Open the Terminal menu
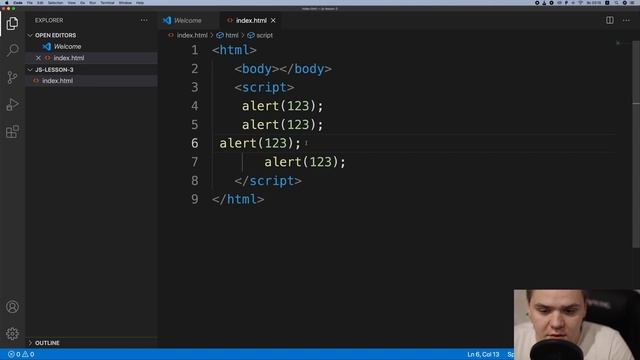The width and height of the screenshot is (640, 360). click(107, 2)
